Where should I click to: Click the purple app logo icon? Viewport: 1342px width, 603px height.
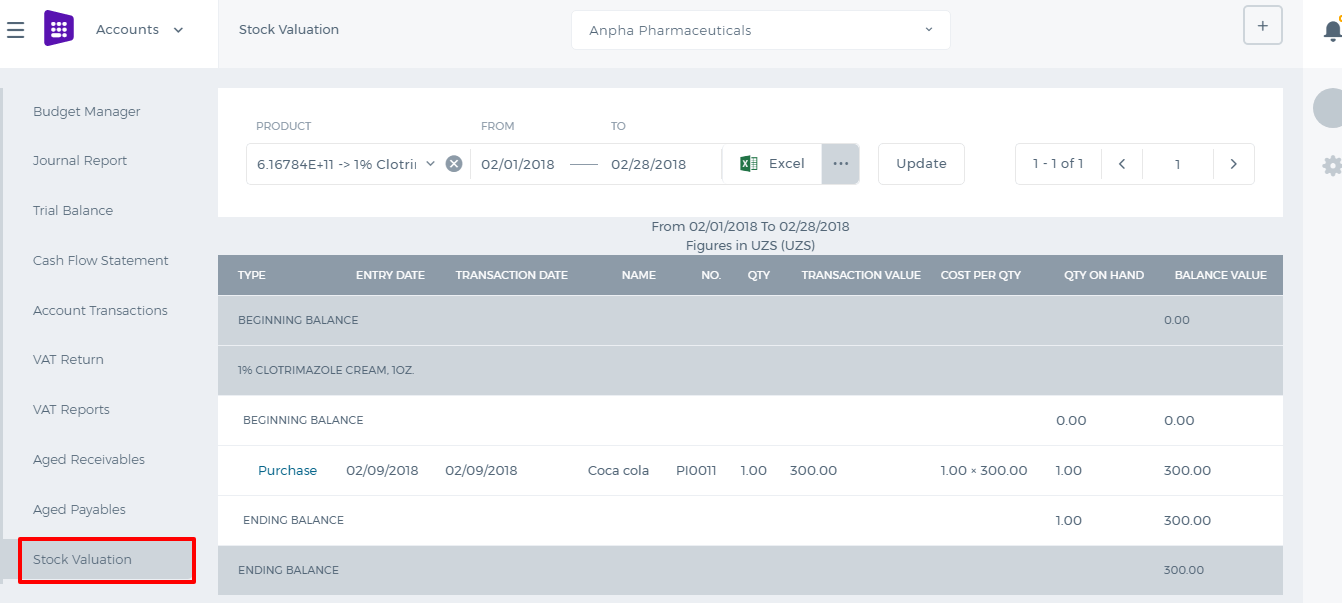tap(59, 28)
